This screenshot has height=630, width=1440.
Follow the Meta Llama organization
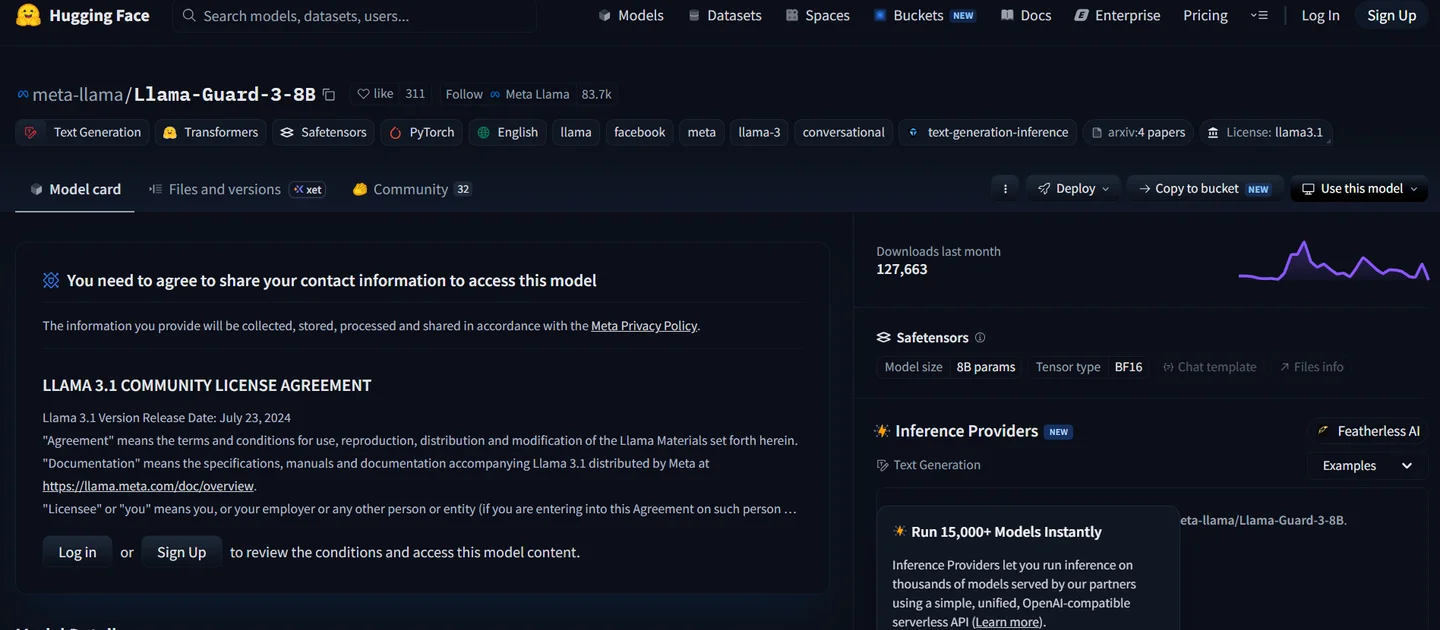click(464, 94)
